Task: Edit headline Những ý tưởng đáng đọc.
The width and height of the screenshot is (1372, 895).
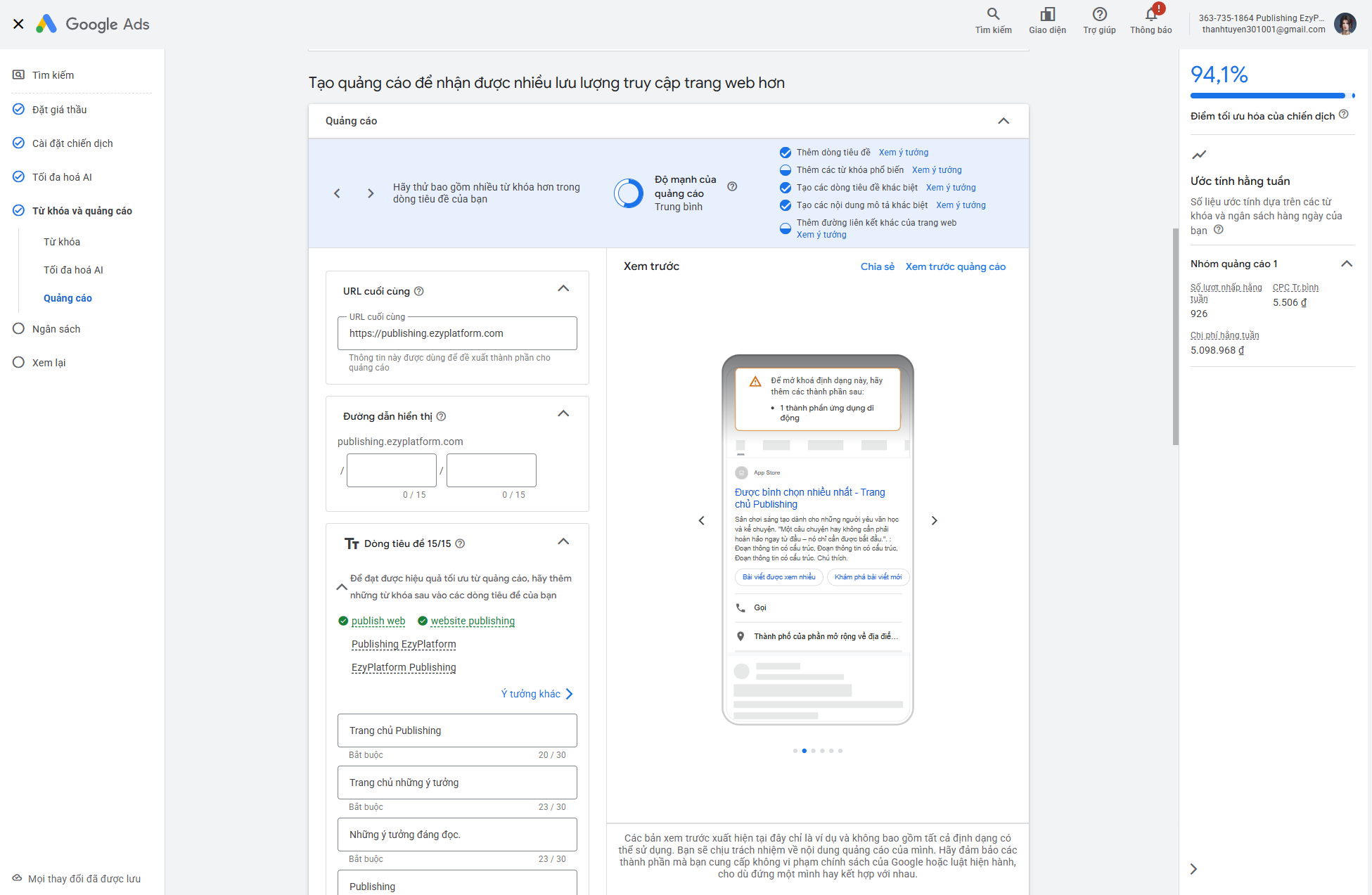Action: pyautogui.click(x=457, y=835)
